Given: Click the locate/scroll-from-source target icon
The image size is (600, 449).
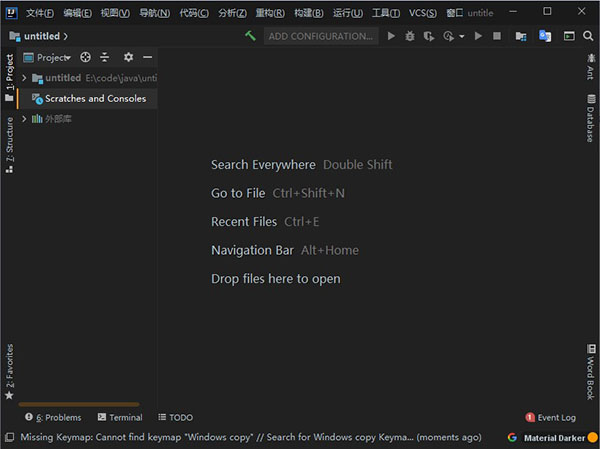Looking at the screenshot, I should [x=85, y=57].
